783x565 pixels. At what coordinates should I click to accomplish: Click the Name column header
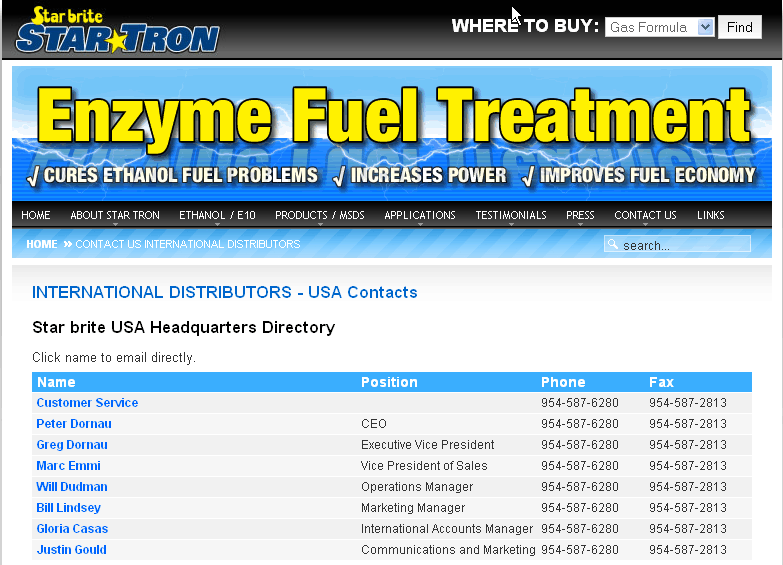point(56,382)
